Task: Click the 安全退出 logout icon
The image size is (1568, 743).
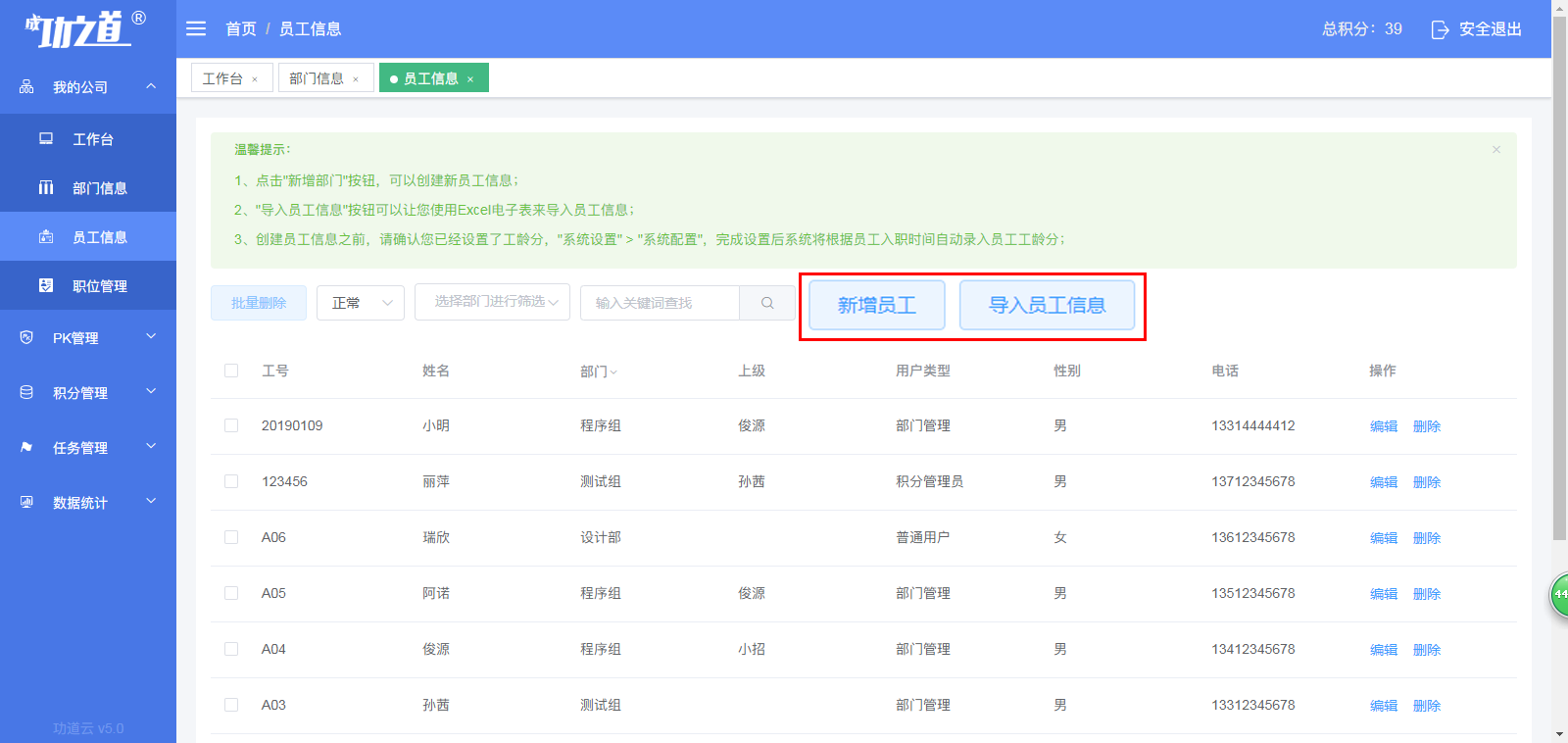Action: tap(1440, 29)
